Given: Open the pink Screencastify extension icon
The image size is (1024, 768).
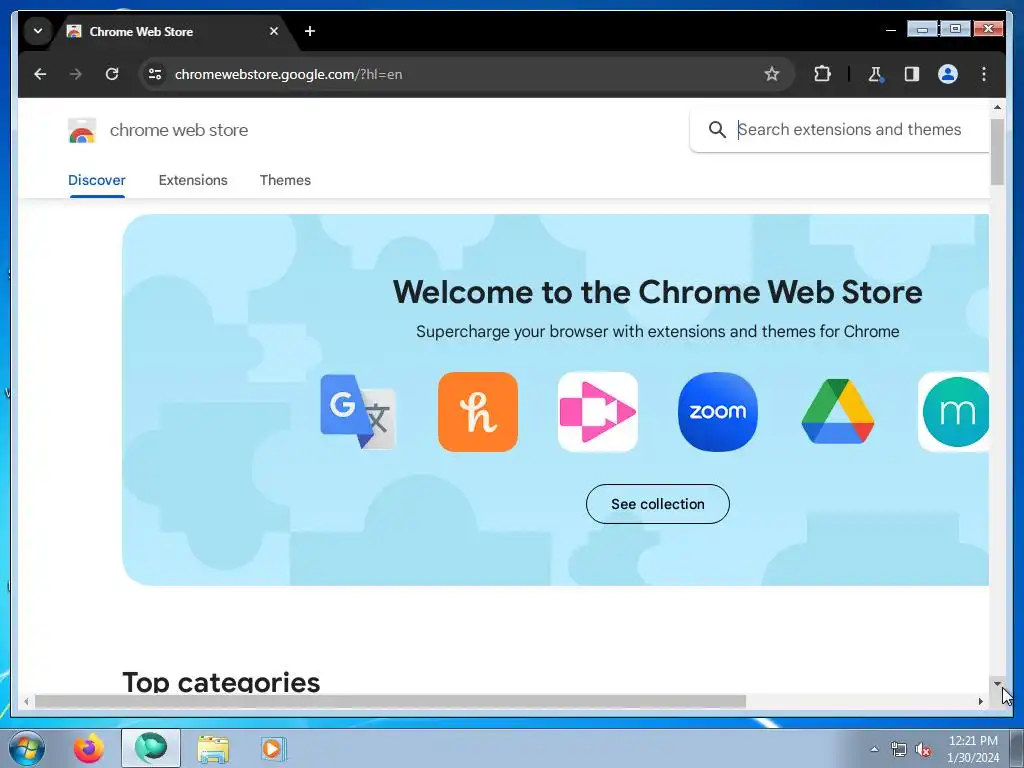Looking at the screenshot, I should click(598, 412).
